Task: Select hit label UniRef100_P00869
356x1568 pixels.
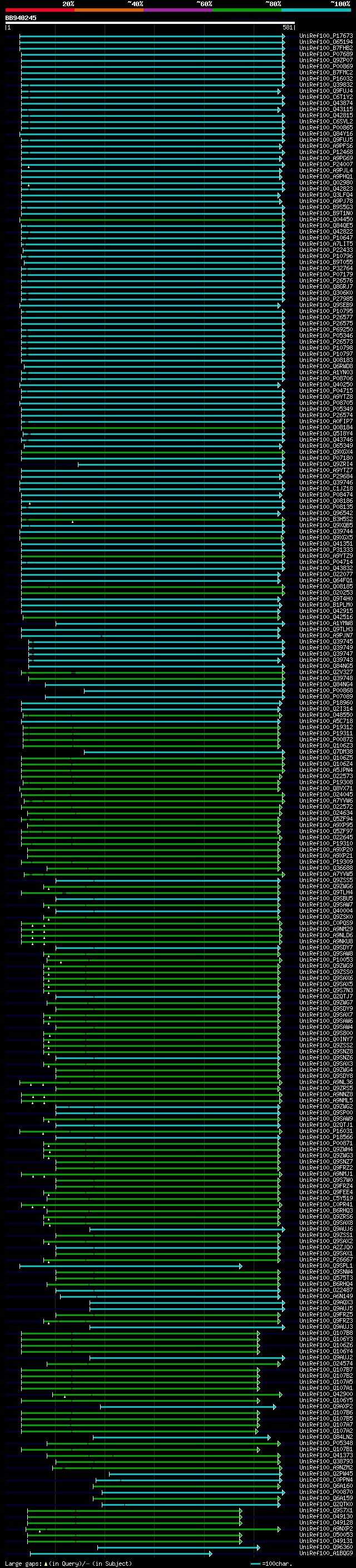Action: click(x=326, y=66)
